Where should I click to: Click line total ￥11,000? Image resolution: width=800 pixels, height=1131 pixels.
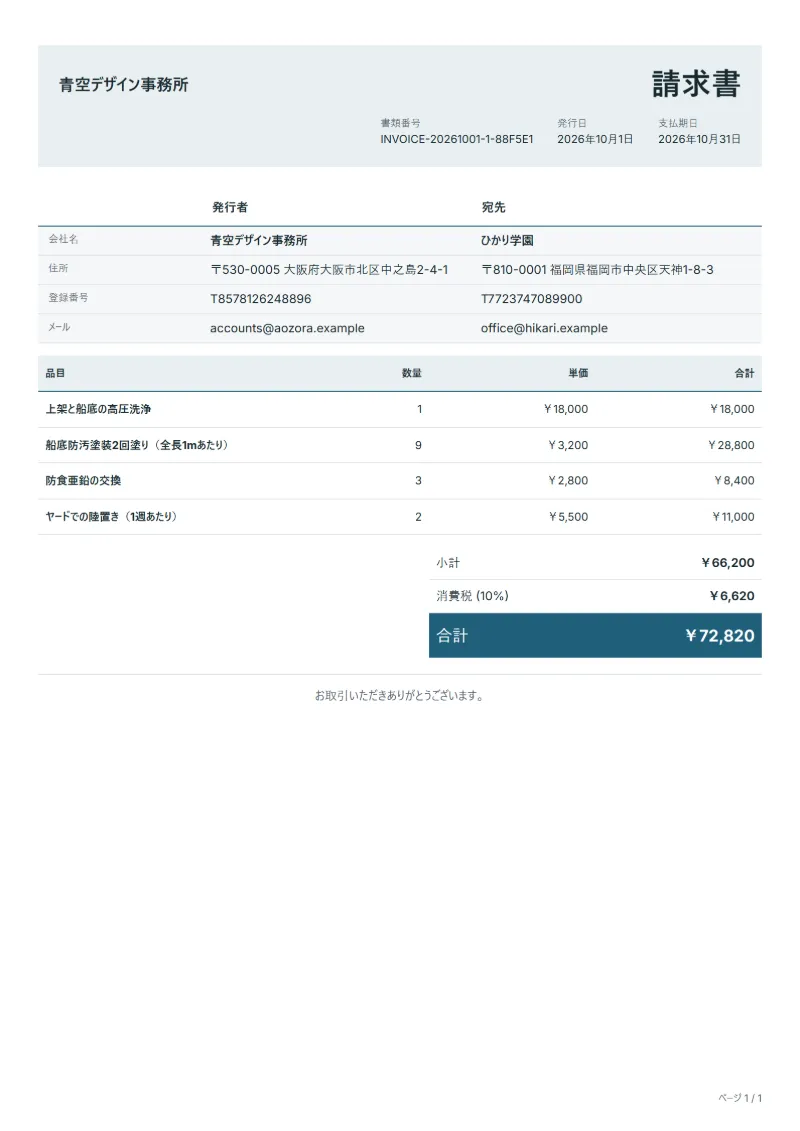733,516
